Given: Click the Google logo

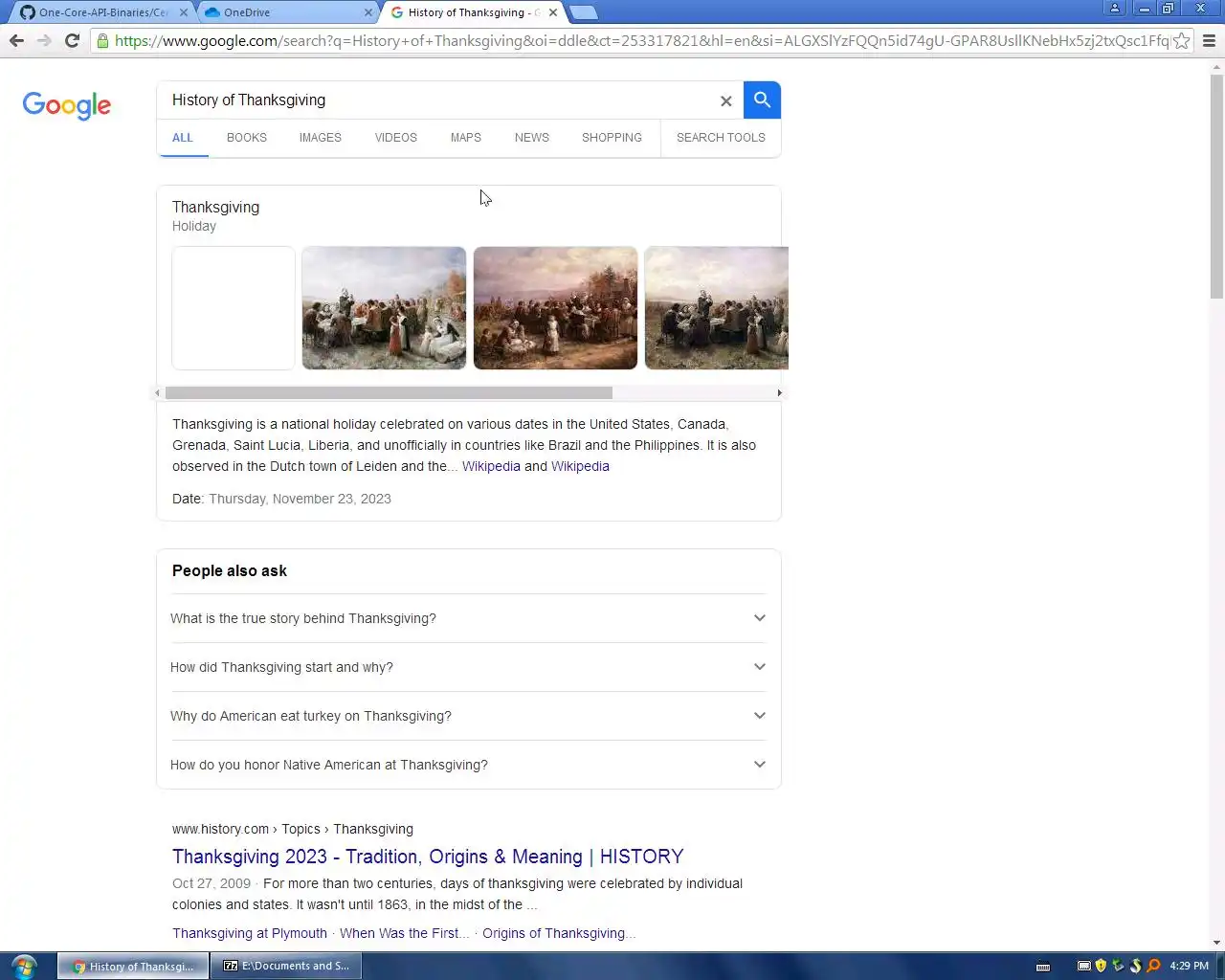Looking at the screenshot, I should click(67, 105).
